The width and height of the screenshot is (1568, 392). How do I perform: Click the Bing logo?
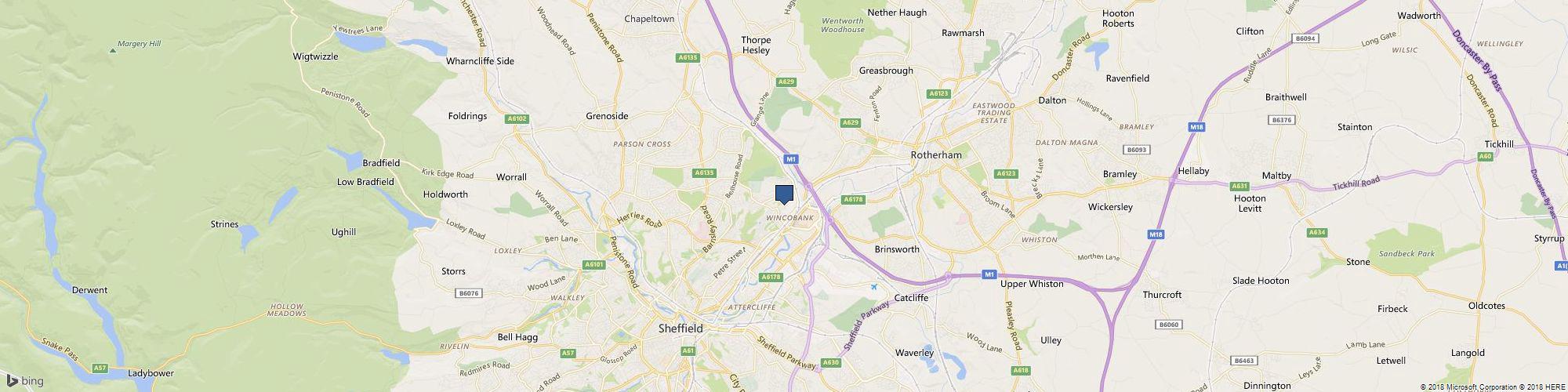pyautogui.click(x=25, y=381)
